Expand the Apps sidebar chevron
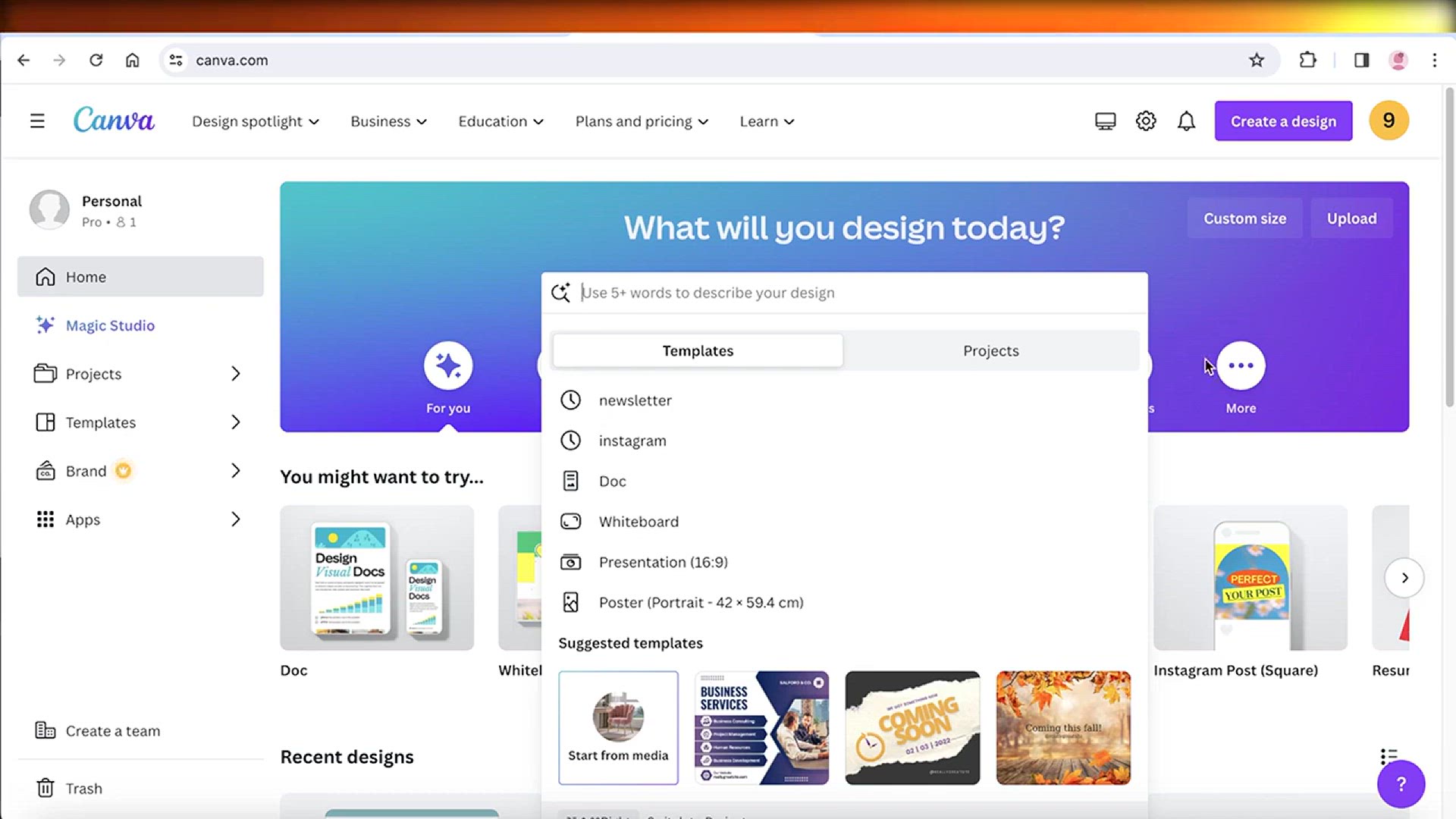This screenshot has height=819, width=1456. tap(236, 519)
